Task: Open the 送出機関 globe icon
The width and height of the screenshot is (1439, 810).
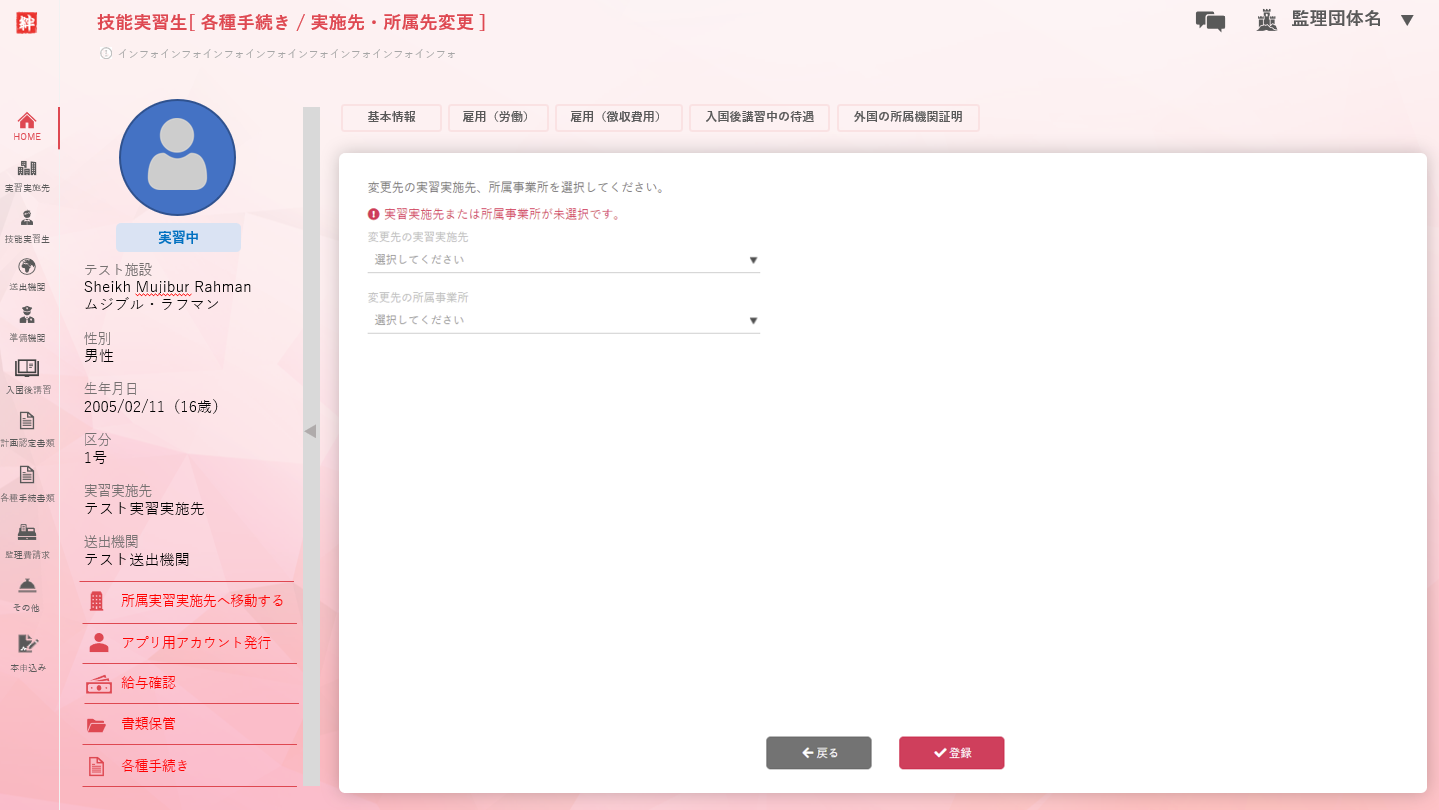Action: click(x=27, y=267)
